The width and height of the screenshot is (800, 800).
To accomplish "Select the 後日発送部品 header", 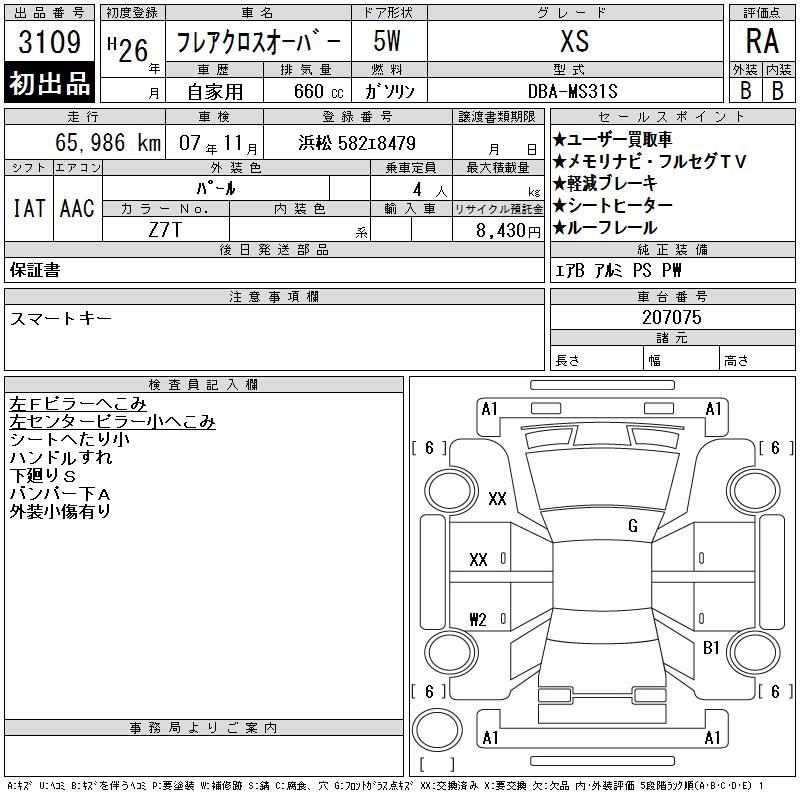I will pyautogui.click(x=274, y=250).
